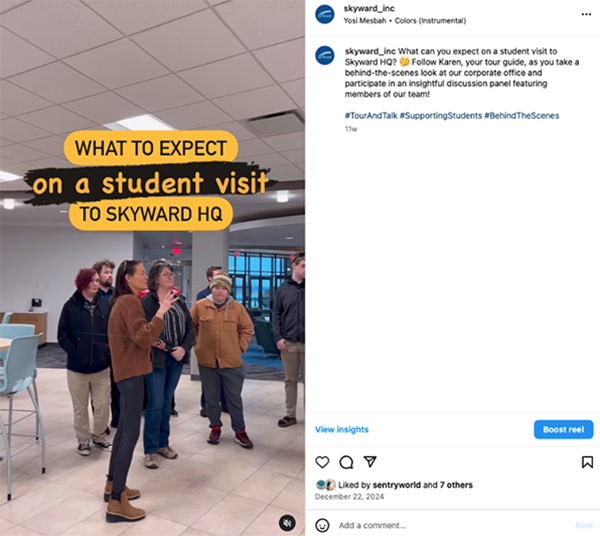Open comments via the speech bubble icon
Screen dimensions: 600x536
tap(346, 462)
